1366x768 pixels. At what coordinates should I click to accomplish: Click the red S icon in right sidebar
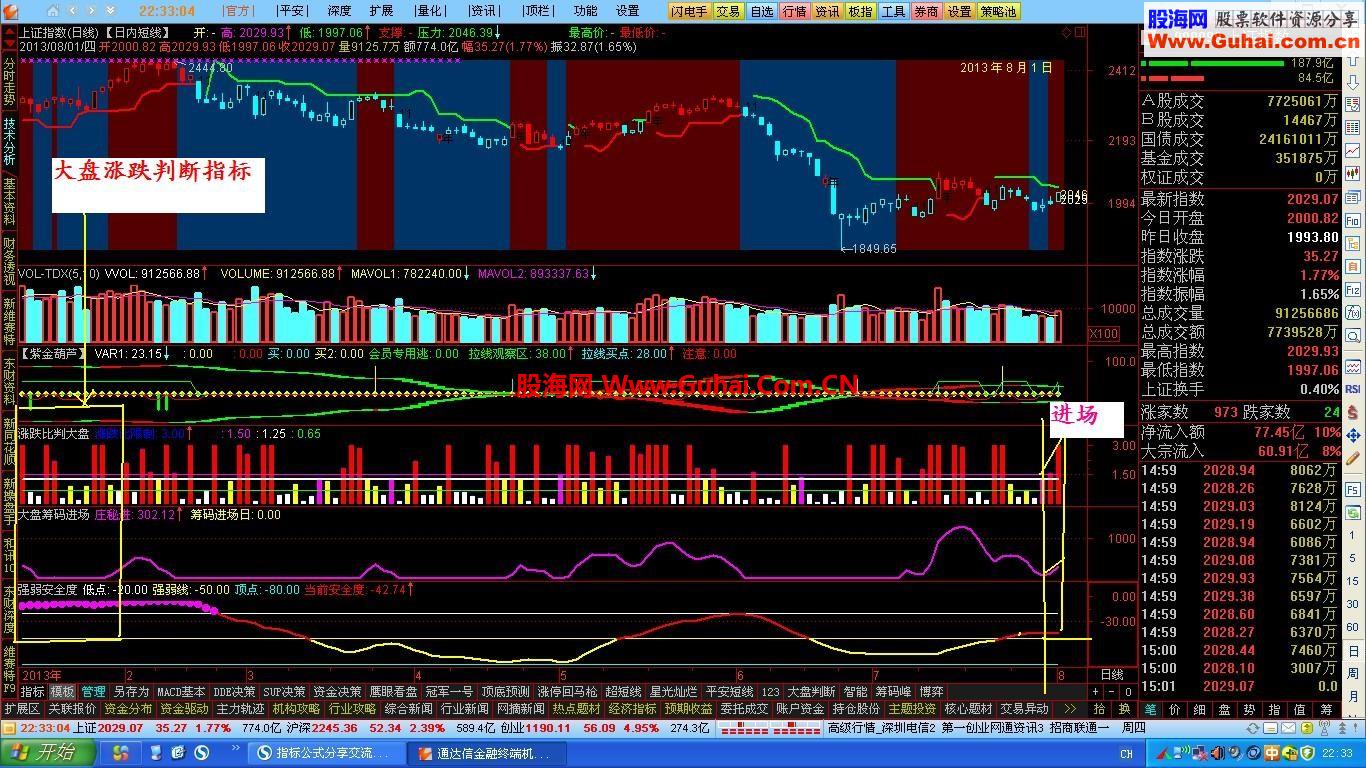(x=1353, y=413)
